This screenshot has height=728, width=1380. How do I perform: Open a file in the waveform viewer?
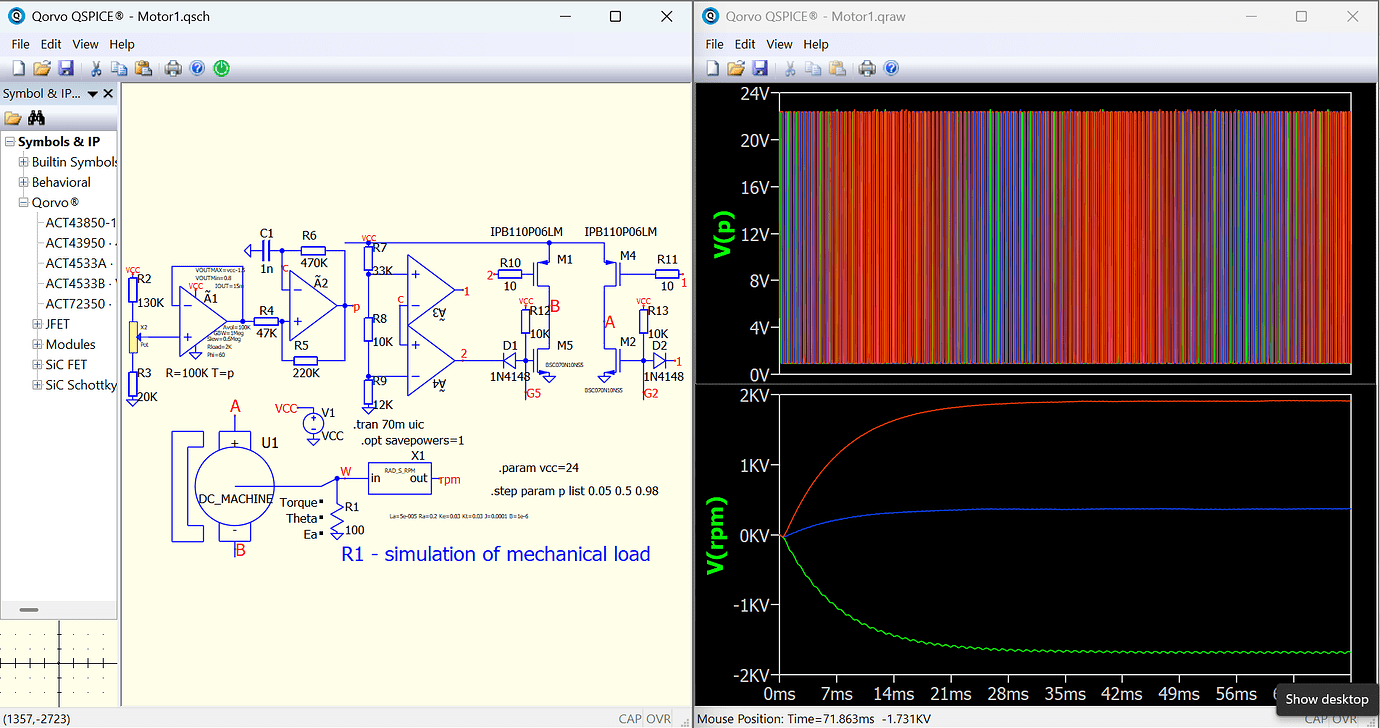pyautogui.click(x=736, y=67)
